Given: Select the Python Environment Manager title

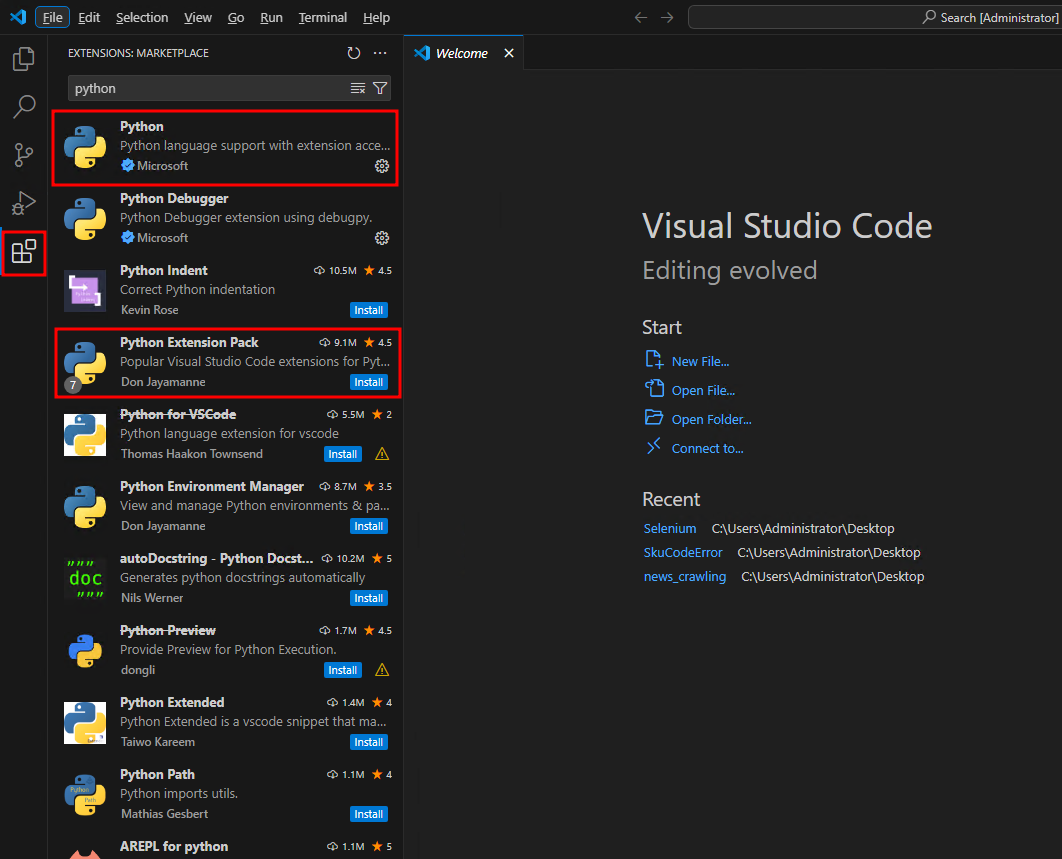Looking at the screenshot, I should (212, 486).
